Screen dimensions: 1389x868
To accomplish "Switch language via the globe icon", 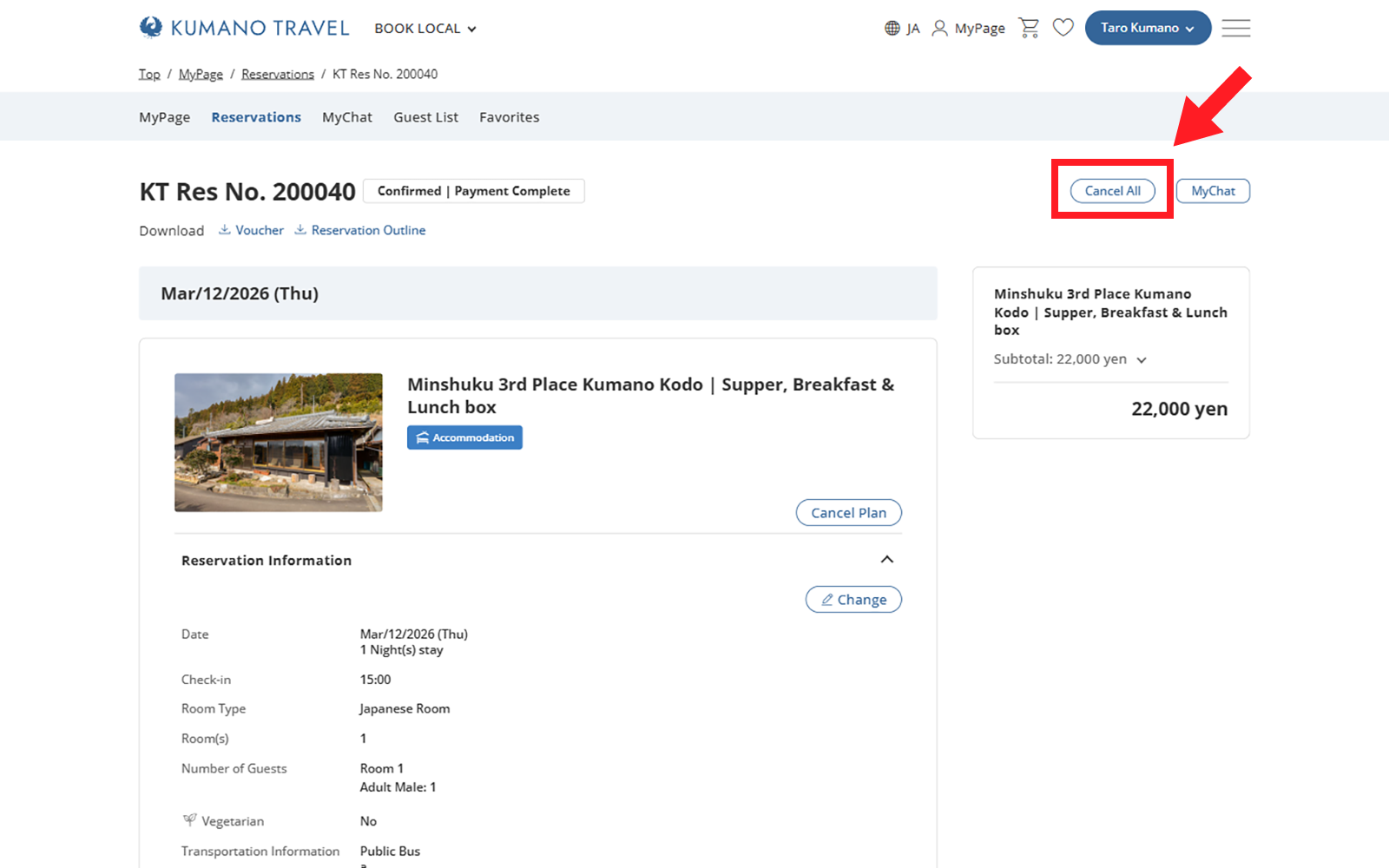I will pyautogui.click(x=892, y=29).
